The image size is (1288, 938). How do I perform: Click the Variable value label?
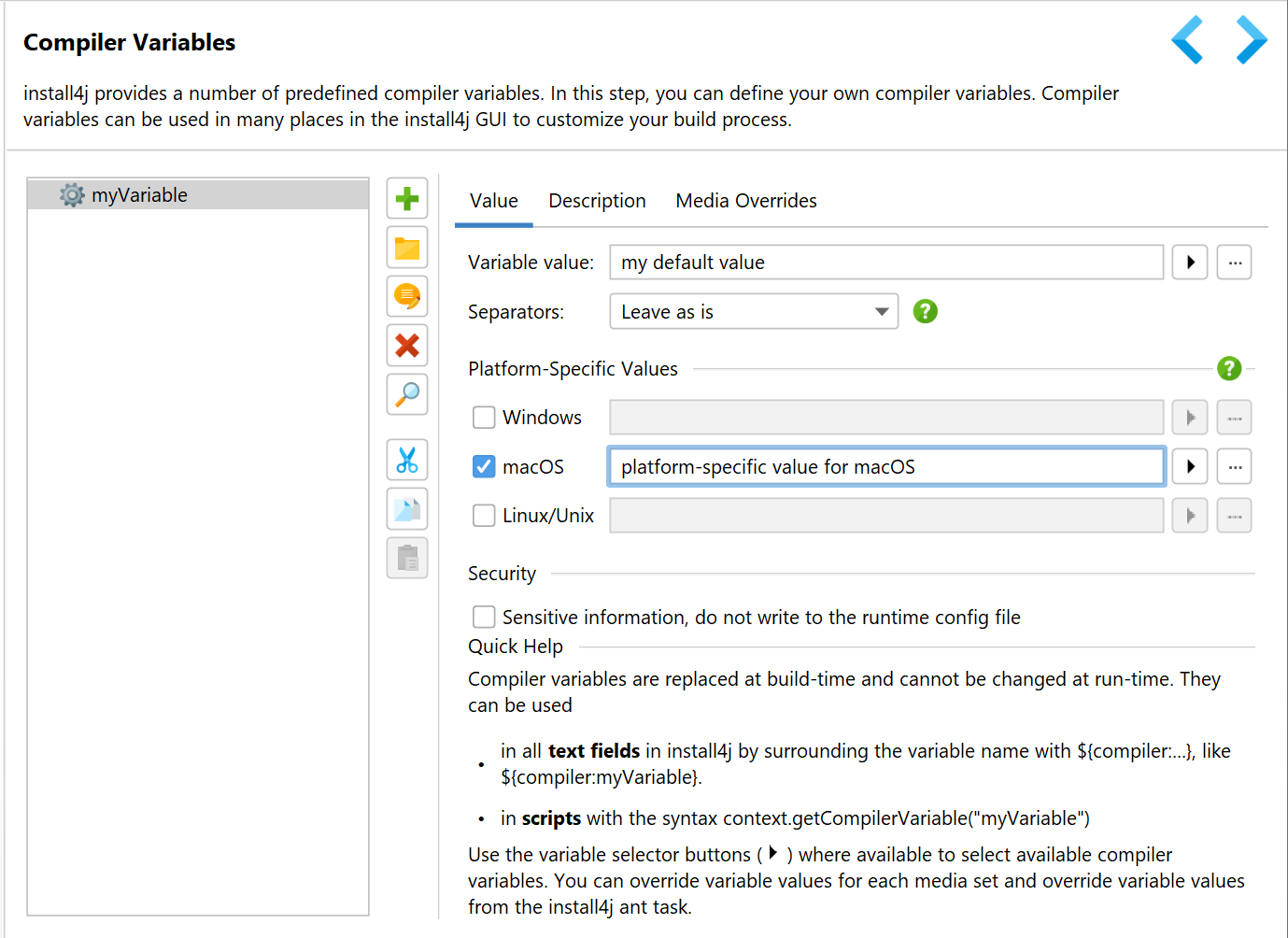coord(531,263)
